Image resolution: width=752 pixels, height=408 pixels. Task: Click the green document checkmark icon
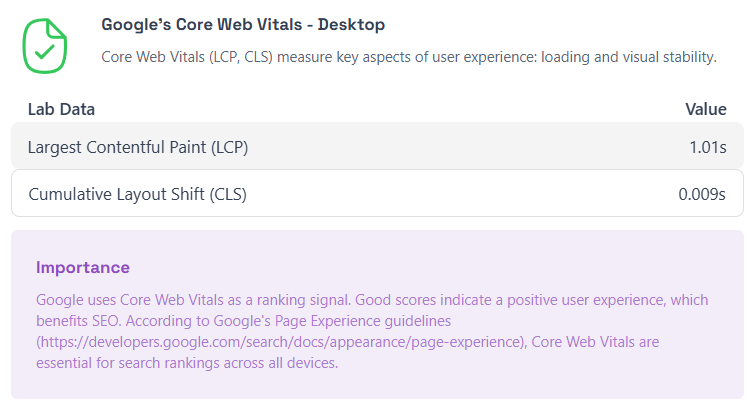click(45, 46)
